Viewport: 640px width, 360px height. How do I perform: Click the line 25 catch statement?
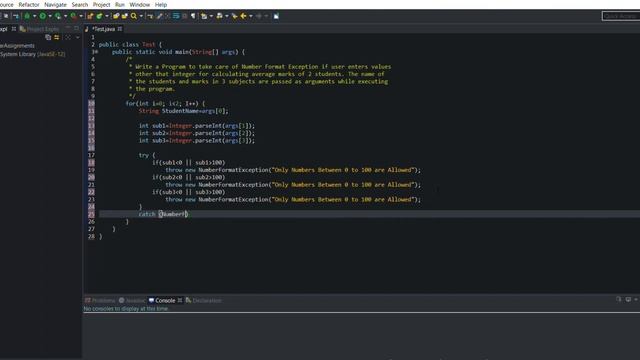(163, 214)
